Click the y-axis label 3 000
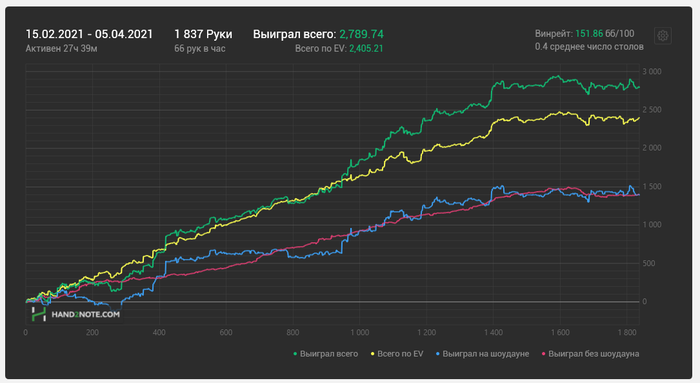Screen dimensions: 700x383 coord(652,71)
